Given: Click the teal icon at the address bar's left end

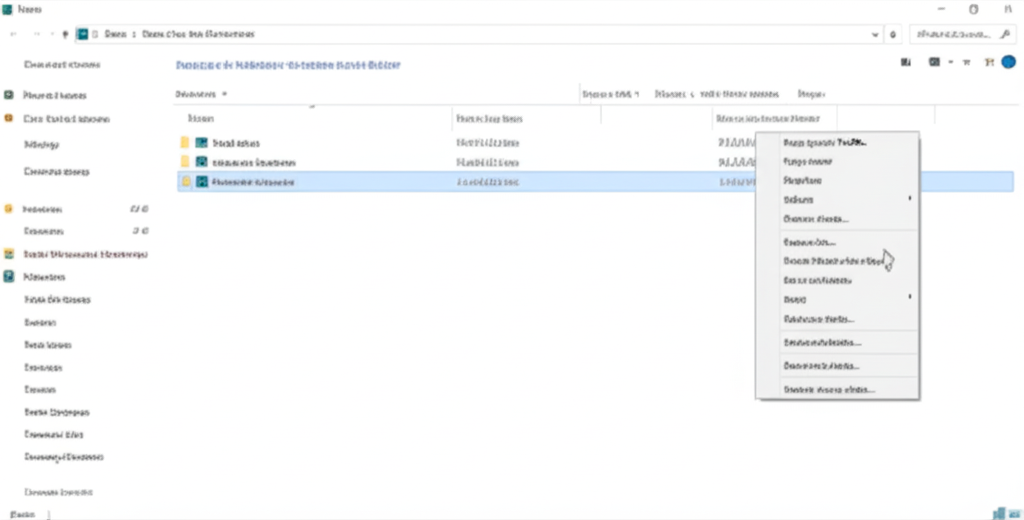Looking at the screenshot, I should pos(82,34).
